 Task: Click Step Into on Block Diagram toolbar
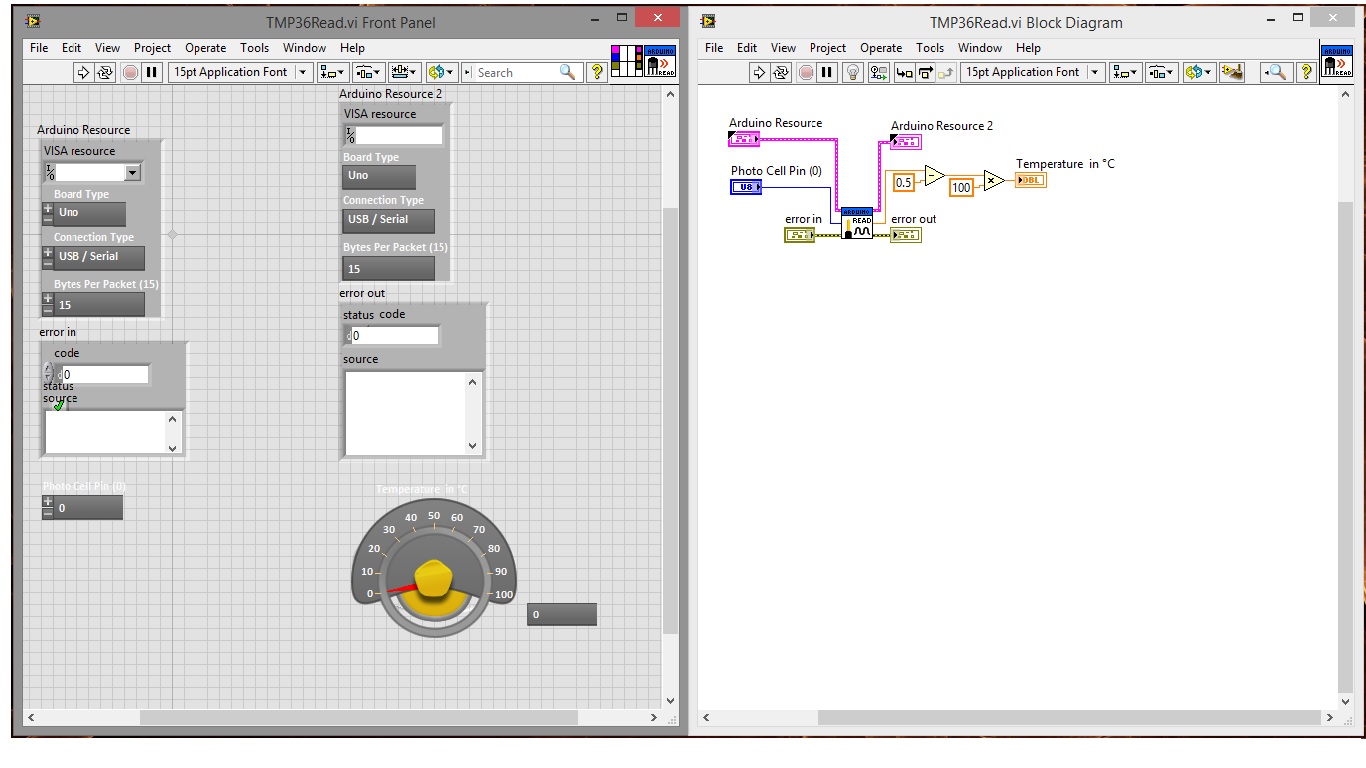(x=904, y=72)
